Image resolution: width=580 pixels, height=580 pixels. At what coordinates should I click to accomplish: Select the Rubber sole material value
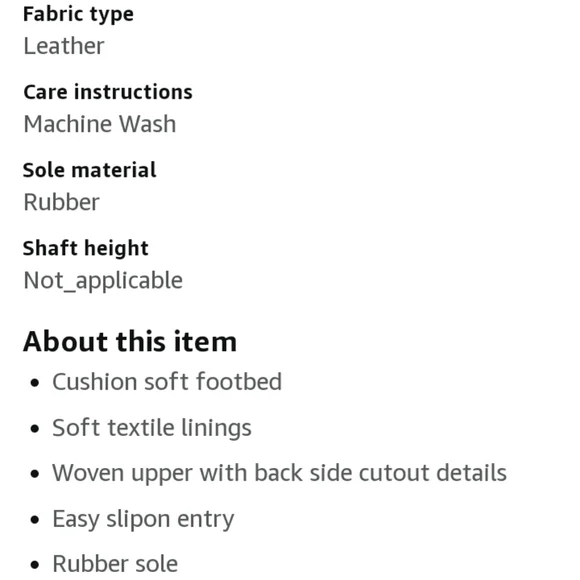click(61, 202)
